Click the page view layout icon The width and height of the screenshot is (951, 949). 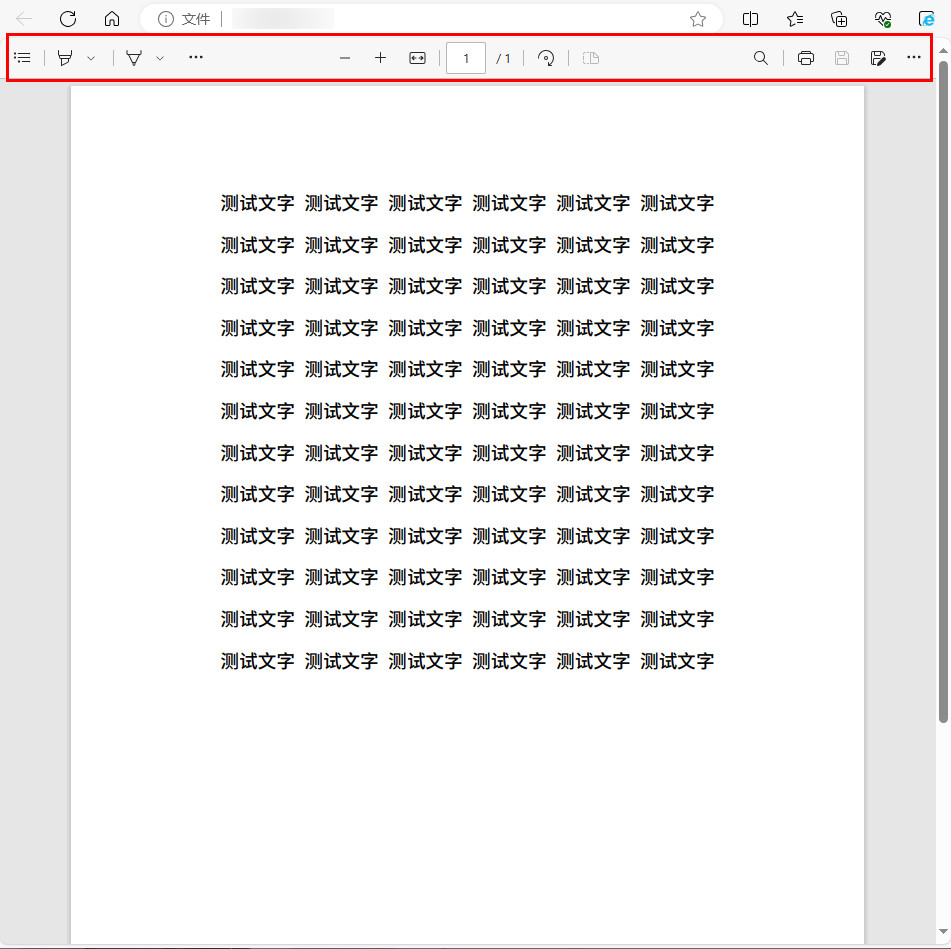point(591,58)
